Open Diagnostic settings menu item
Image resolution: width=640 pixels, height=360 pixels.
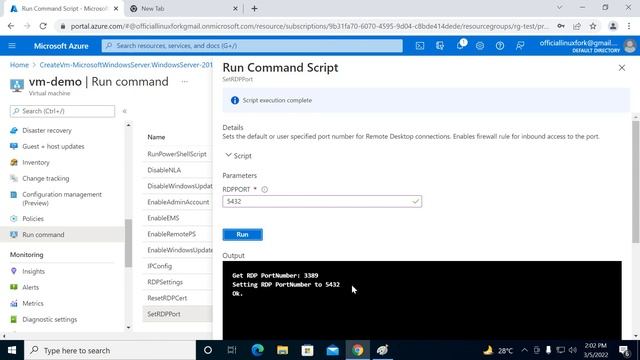[49, 320]
